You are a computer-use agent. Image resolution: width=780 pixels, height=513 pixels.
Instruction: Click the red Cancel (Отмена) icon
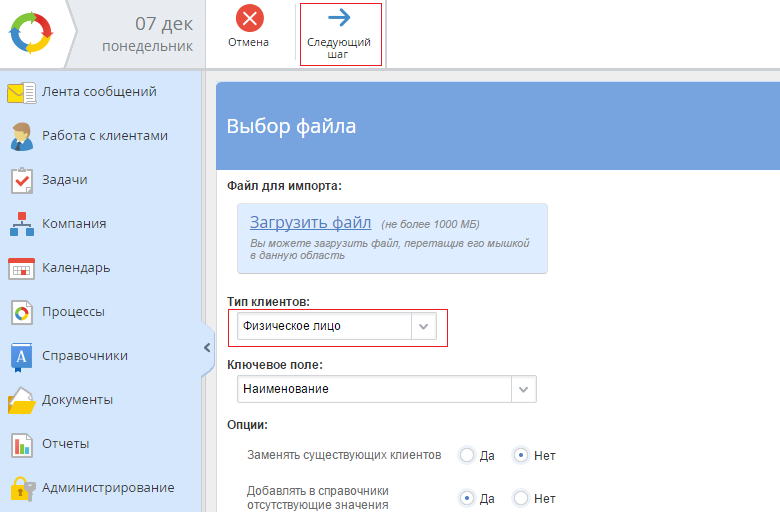(x=249, y=19)
